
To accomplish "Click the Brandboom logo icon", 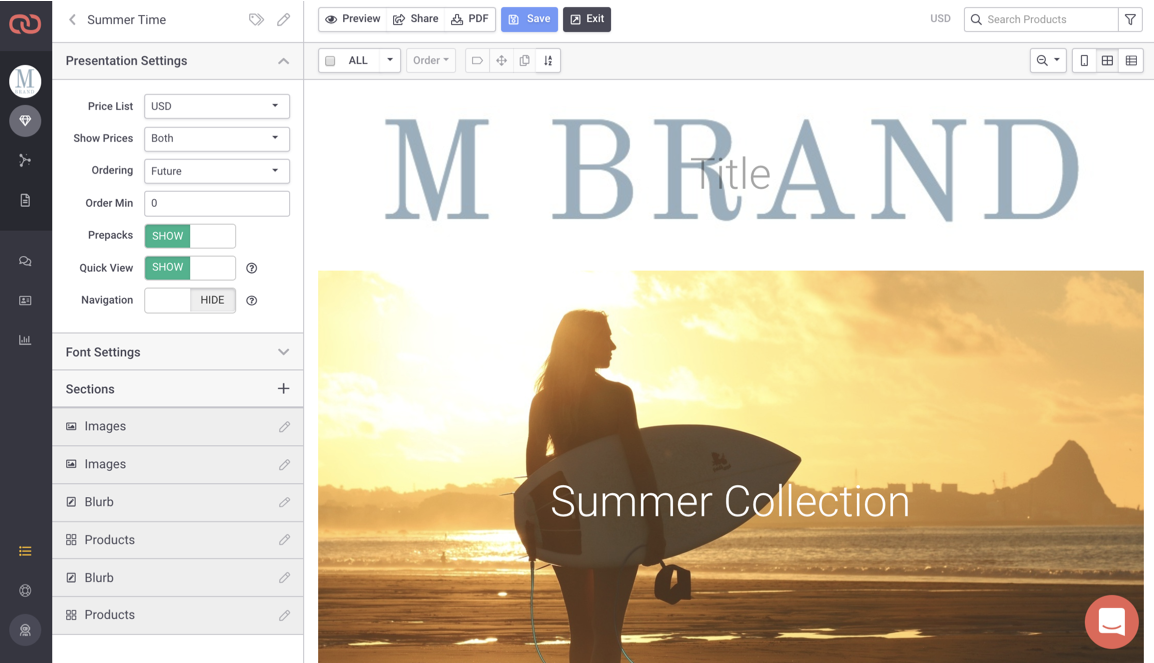I will coord(25,24).
